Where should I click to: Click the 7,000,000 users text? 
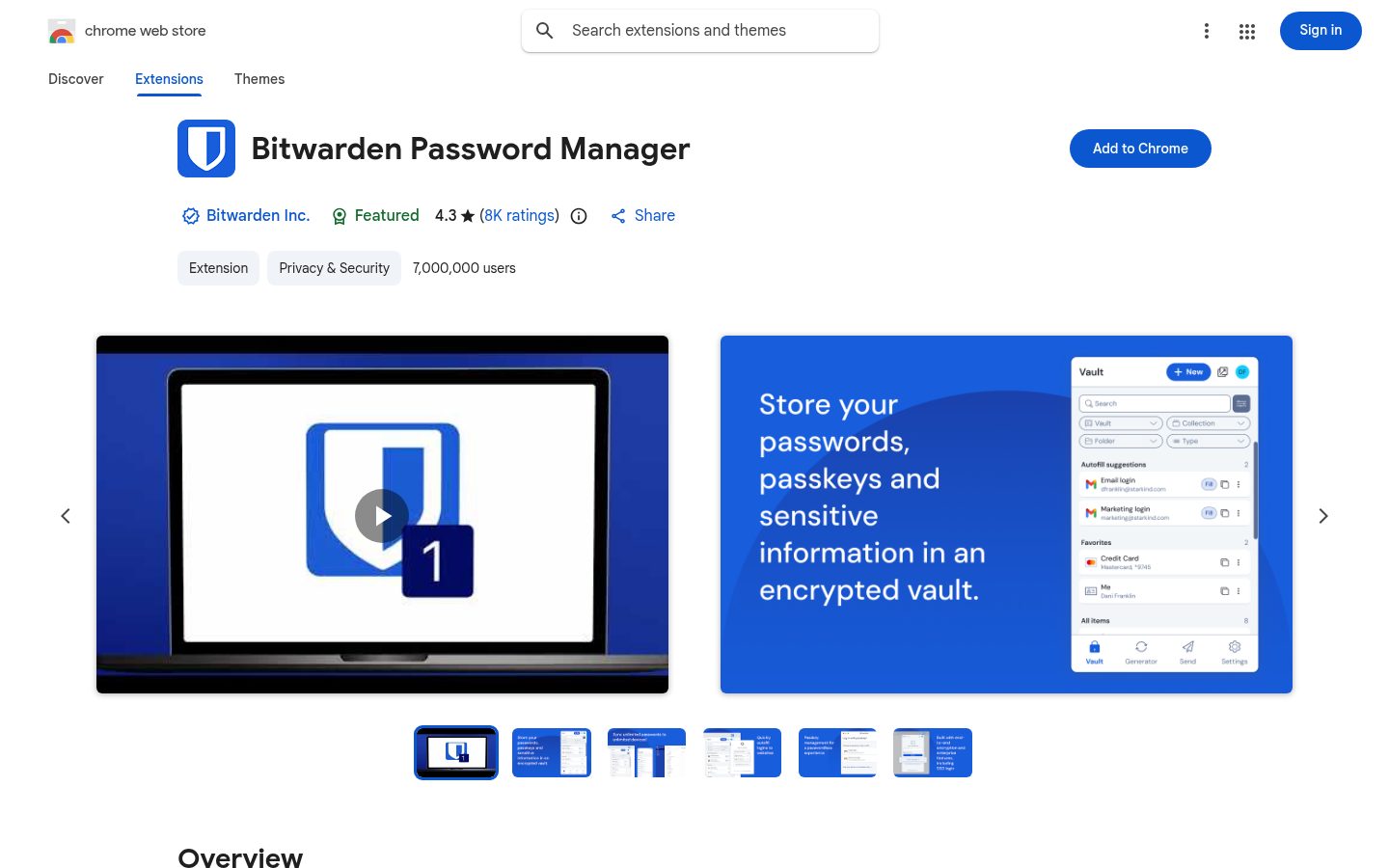tap(464, 268)
